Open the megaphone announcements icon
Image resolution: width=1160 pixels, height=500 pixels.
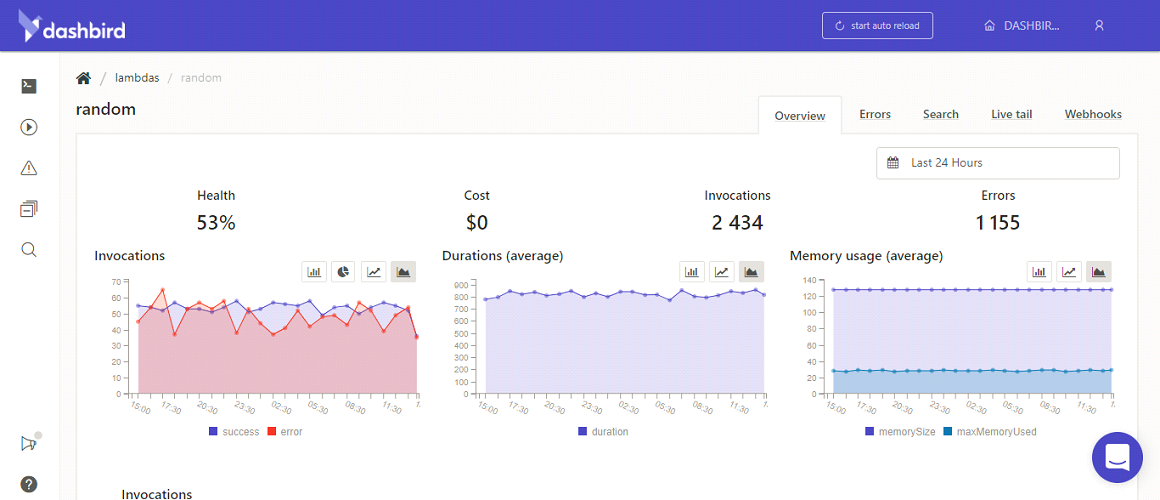29,444
